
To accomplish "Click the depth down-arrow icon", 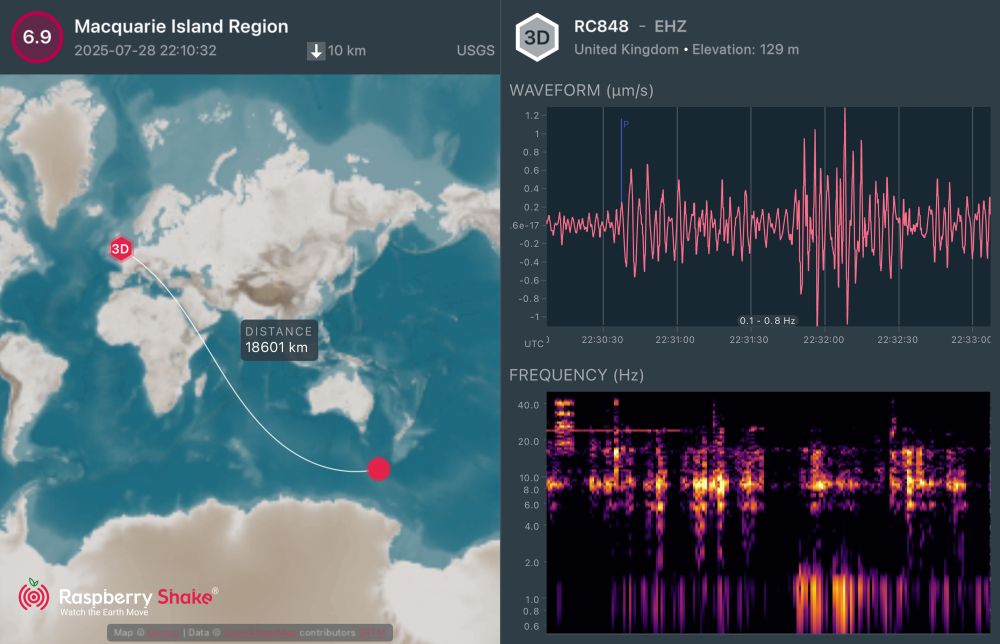I will coord(316,50).
